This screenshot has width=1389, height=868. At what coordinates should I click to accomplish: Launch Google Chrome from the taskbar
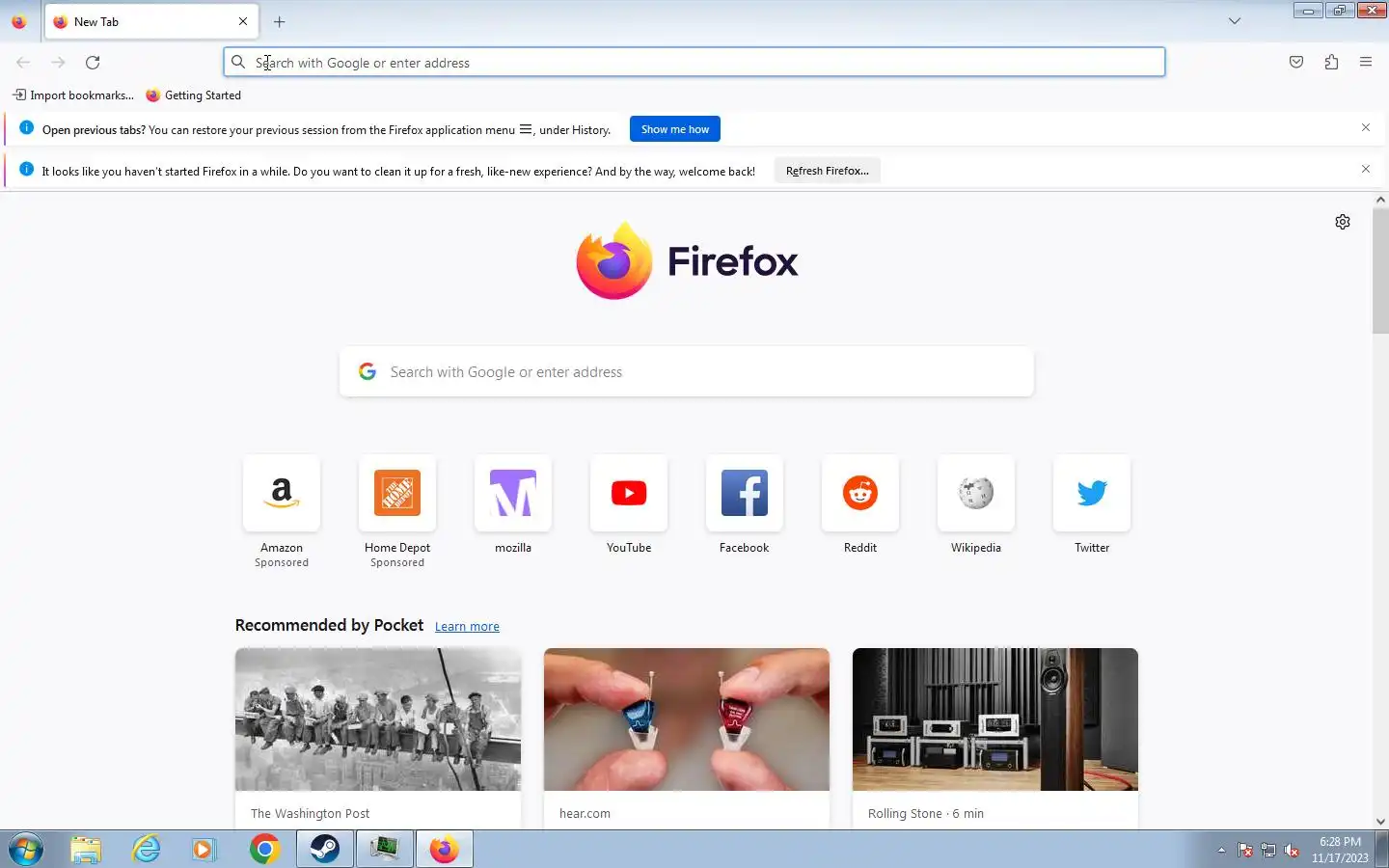pyautogui.click(x=264, y=850)
